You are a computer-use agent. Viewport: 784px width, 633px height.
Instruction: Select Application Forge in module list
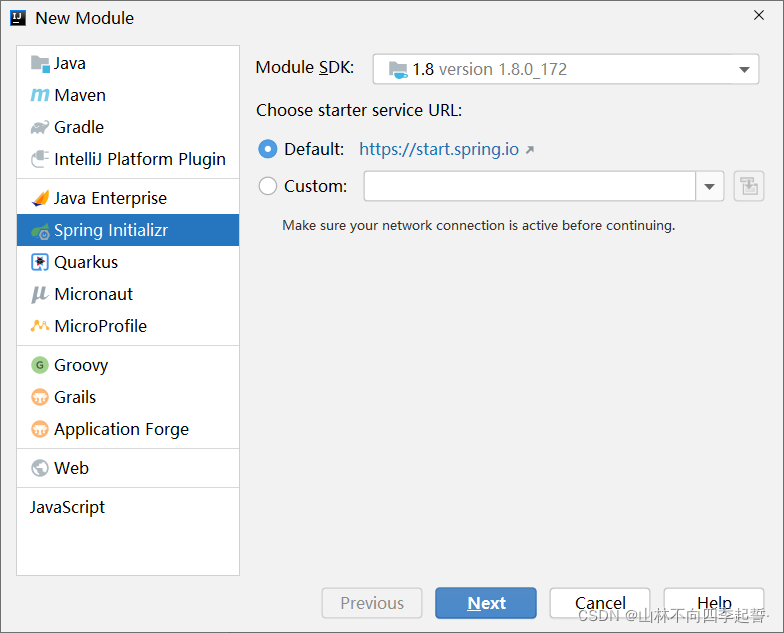click(x=128, y=429)
